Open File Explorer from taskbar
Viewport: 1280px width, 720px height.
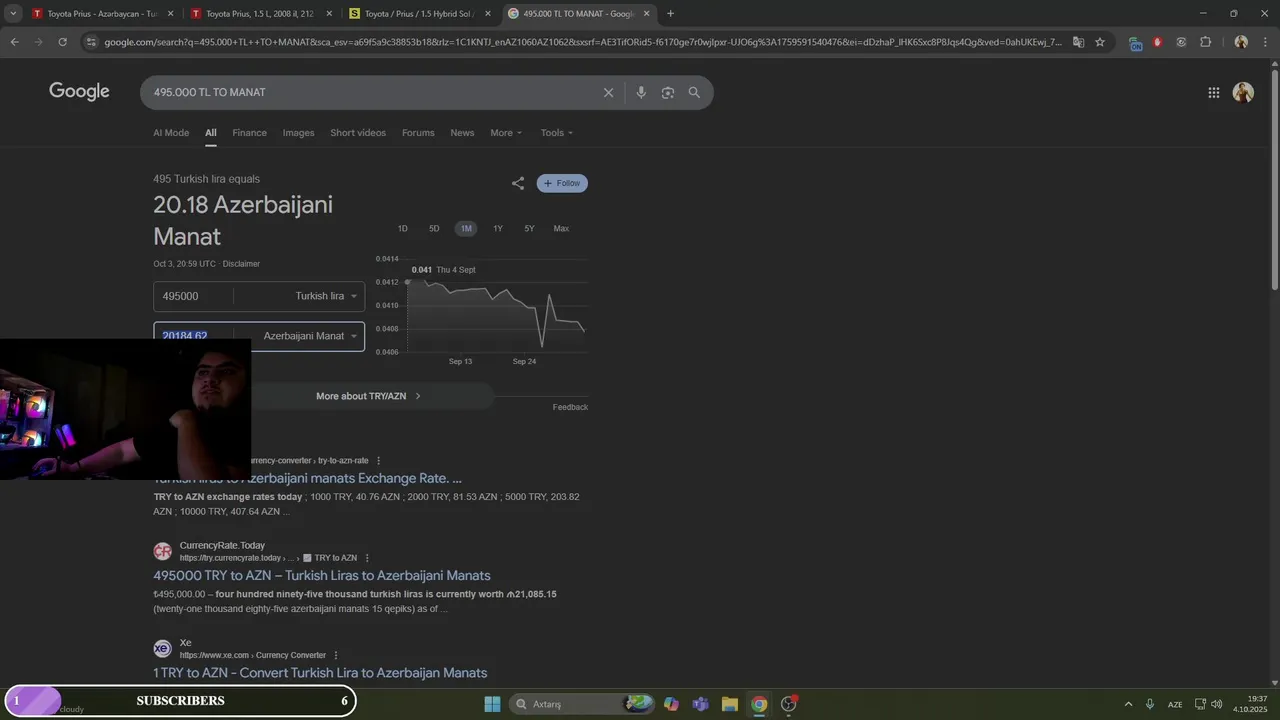tap(729, 704)
